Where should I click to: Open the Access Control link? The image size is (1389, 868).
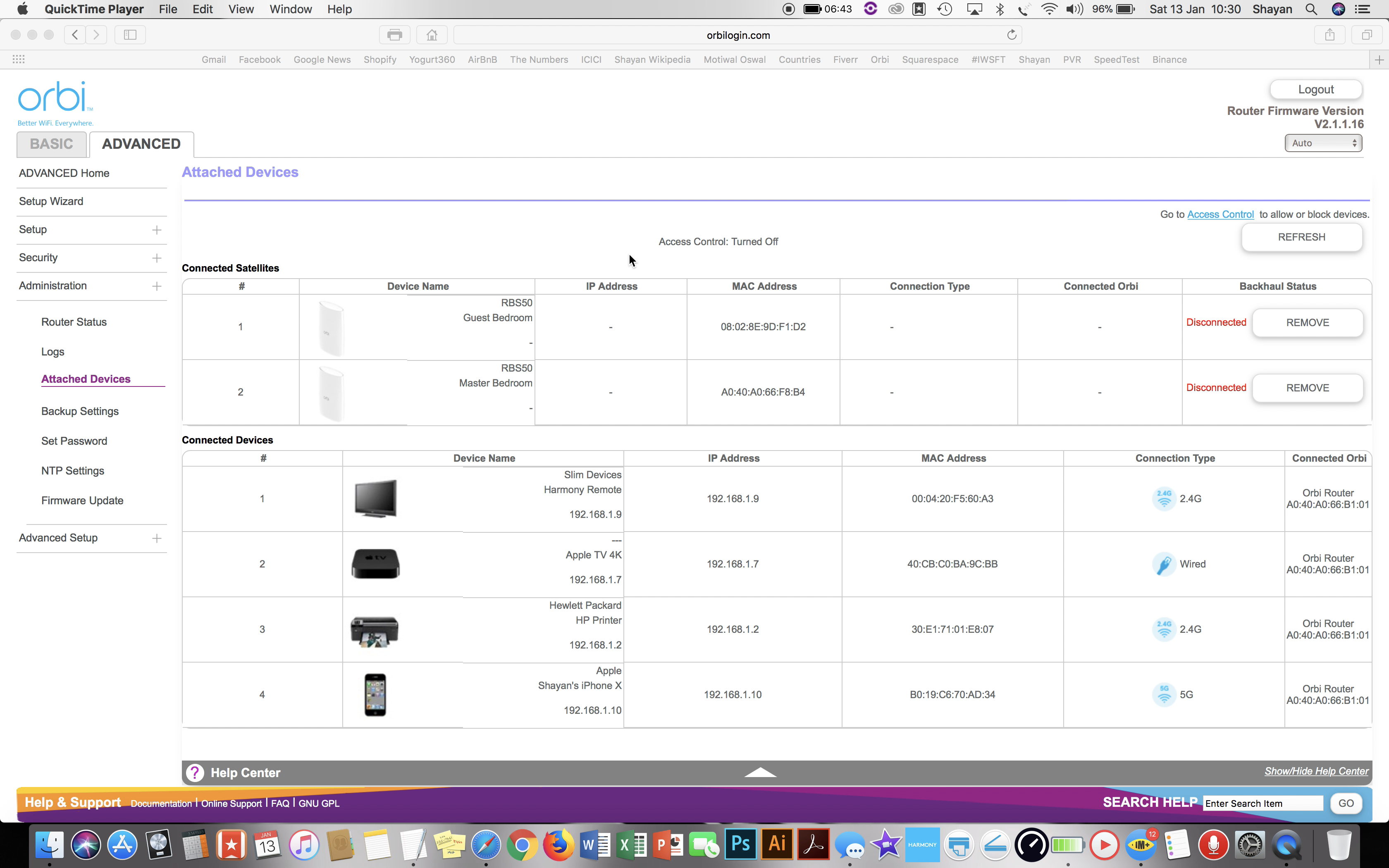1220,214
